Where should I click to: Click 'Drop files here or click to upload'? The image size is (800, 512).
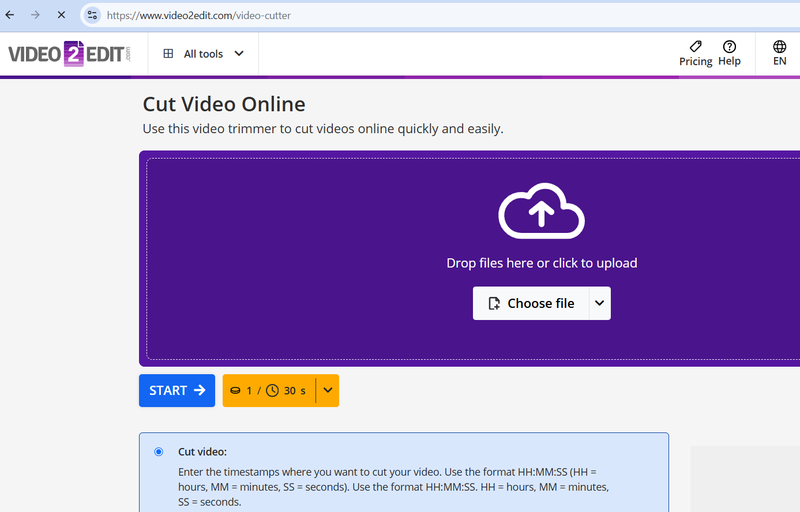(541, 263)
